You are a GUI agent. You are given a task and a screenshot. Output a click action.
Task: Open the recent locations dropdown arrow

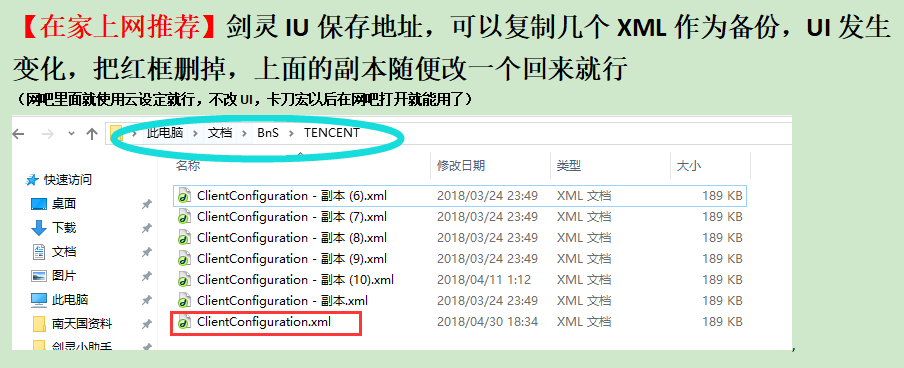[x=71, y=133]
